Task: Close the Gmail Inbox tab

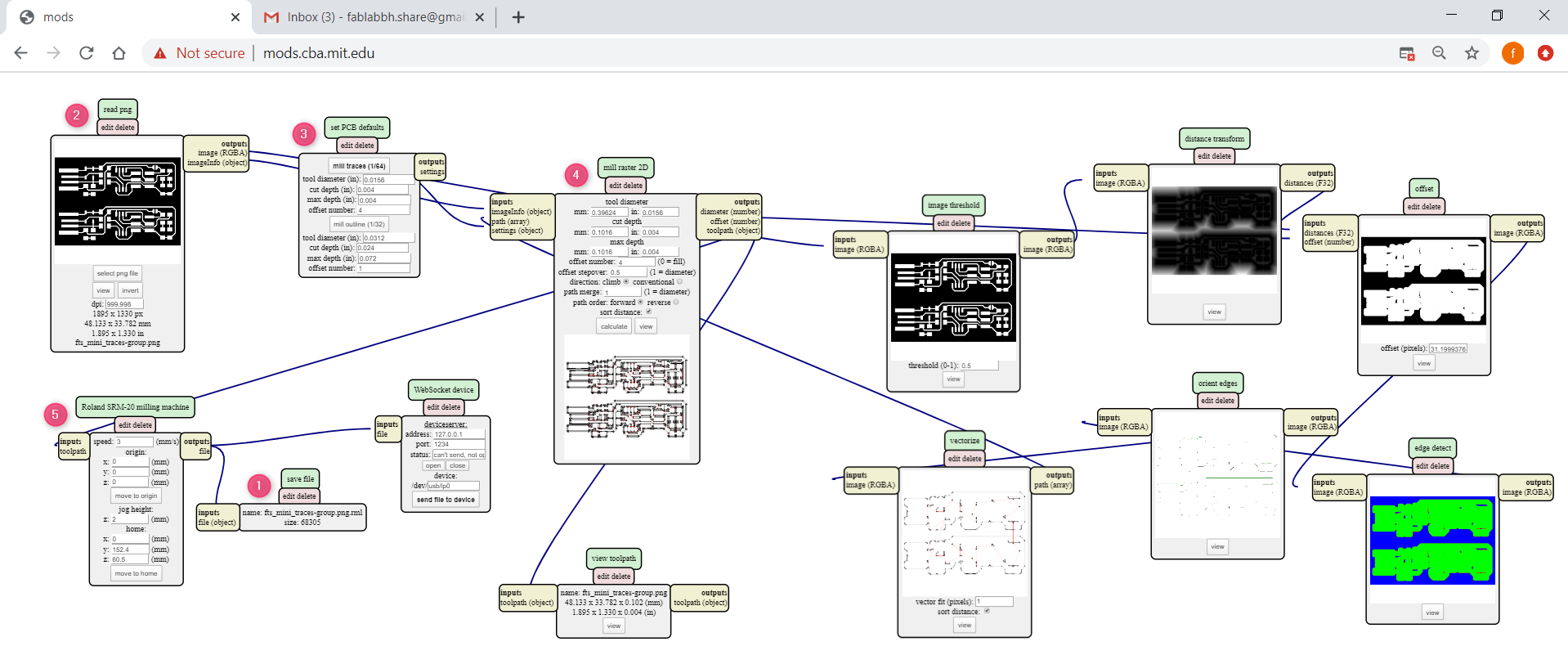Action: coord(480,17)
